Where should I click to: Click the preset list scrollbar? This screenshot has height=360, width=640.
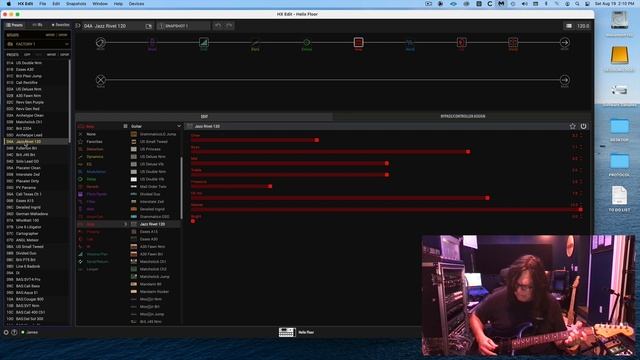click(69, 101)
